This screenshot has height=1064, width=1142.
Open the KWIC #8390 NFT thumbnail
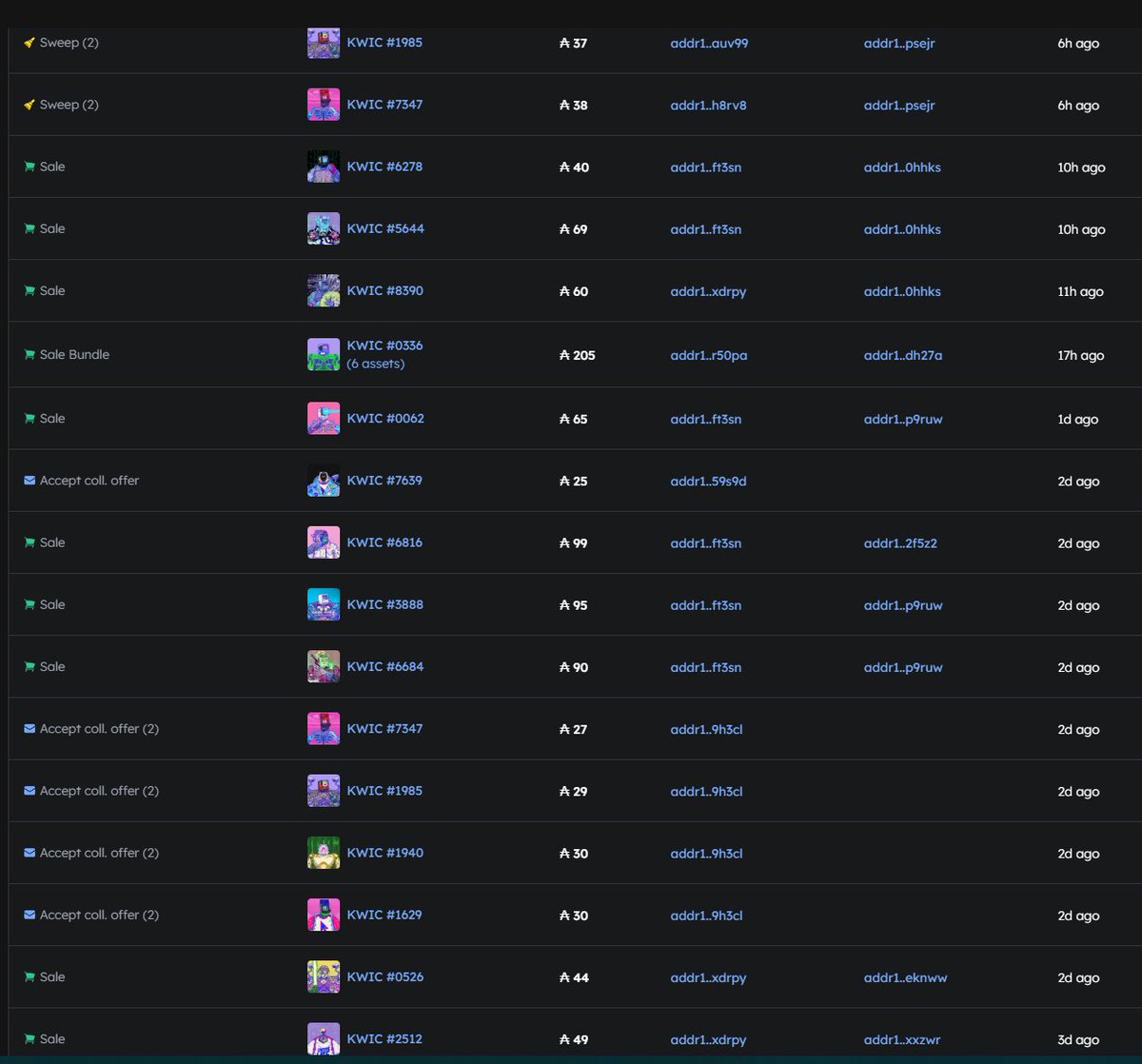click(324, 290)
